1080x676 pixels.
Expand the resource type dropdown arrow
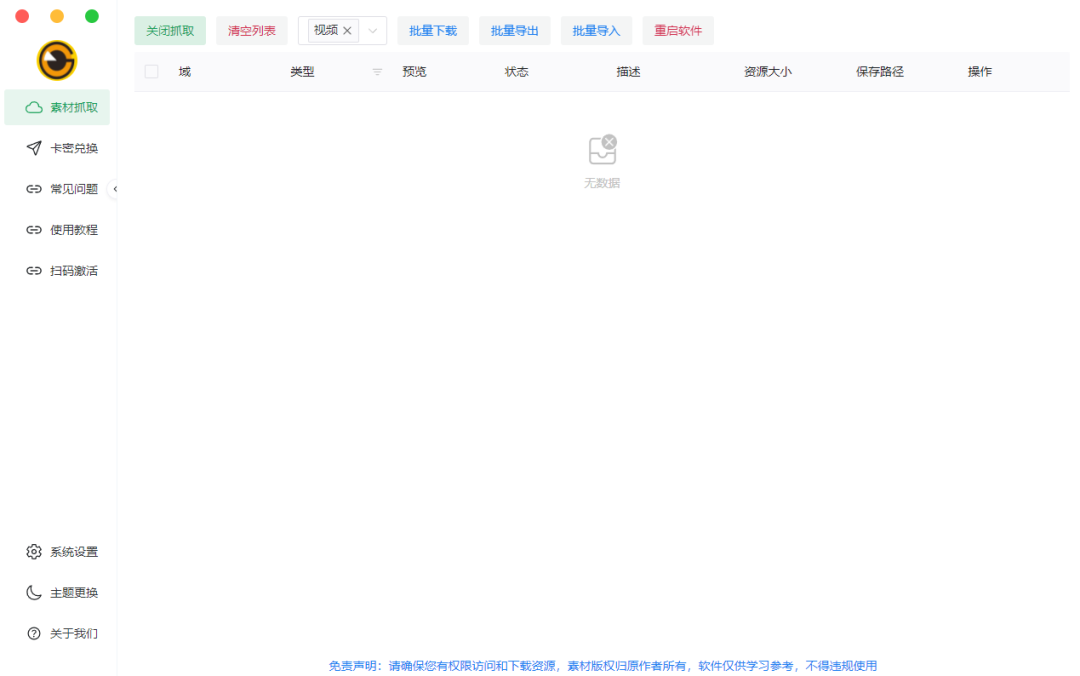(373, 31)
